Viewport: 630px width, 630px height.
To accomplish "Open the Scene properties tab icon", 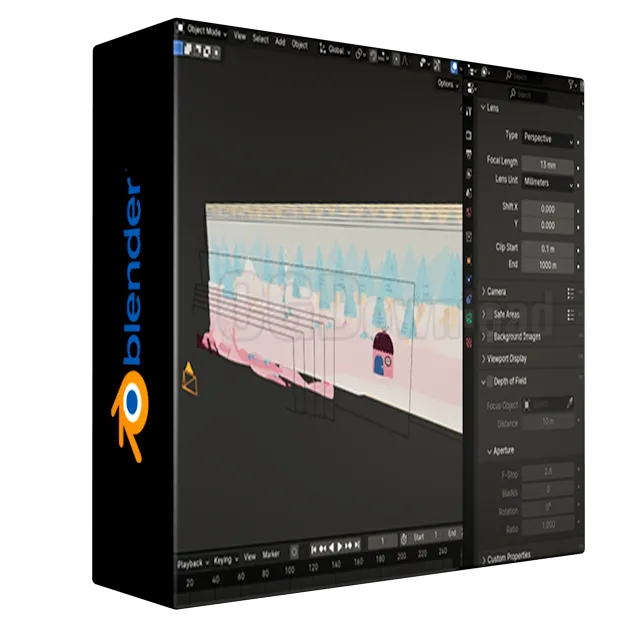I will tap(468, 193).
